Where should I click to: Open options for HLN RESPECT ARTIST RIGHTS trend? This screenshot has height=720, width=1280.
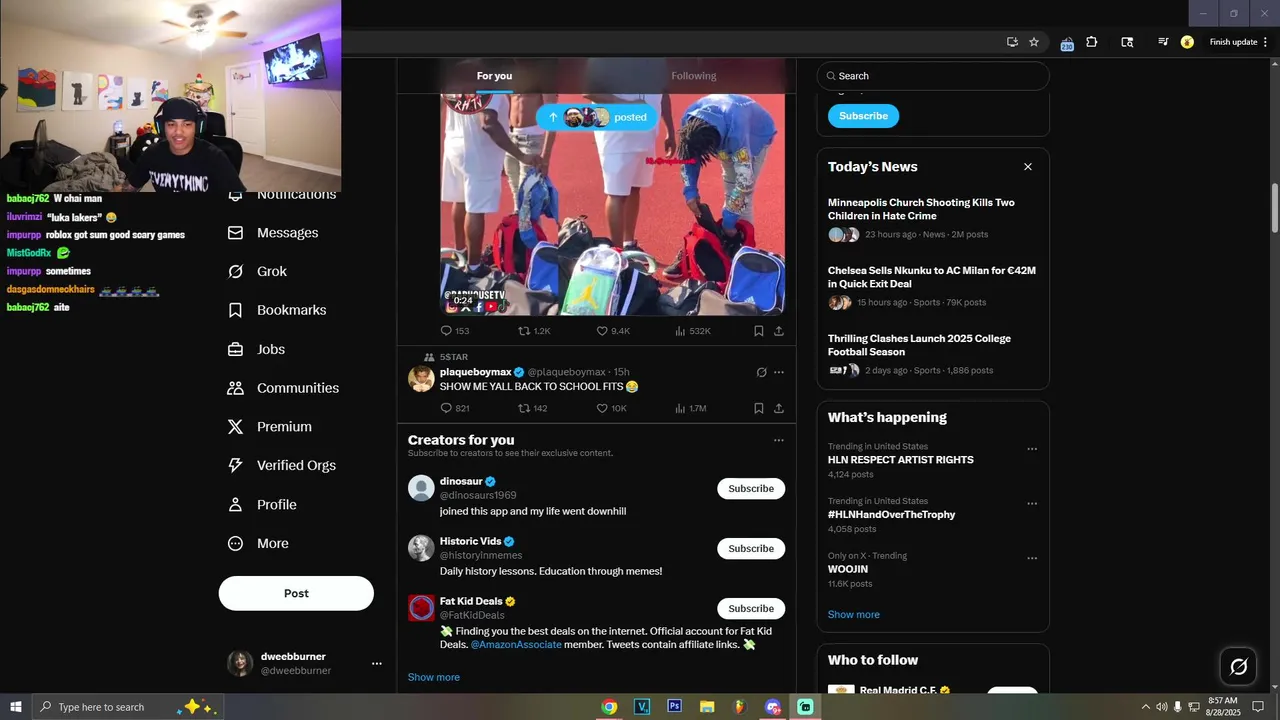click(1032, 449)
